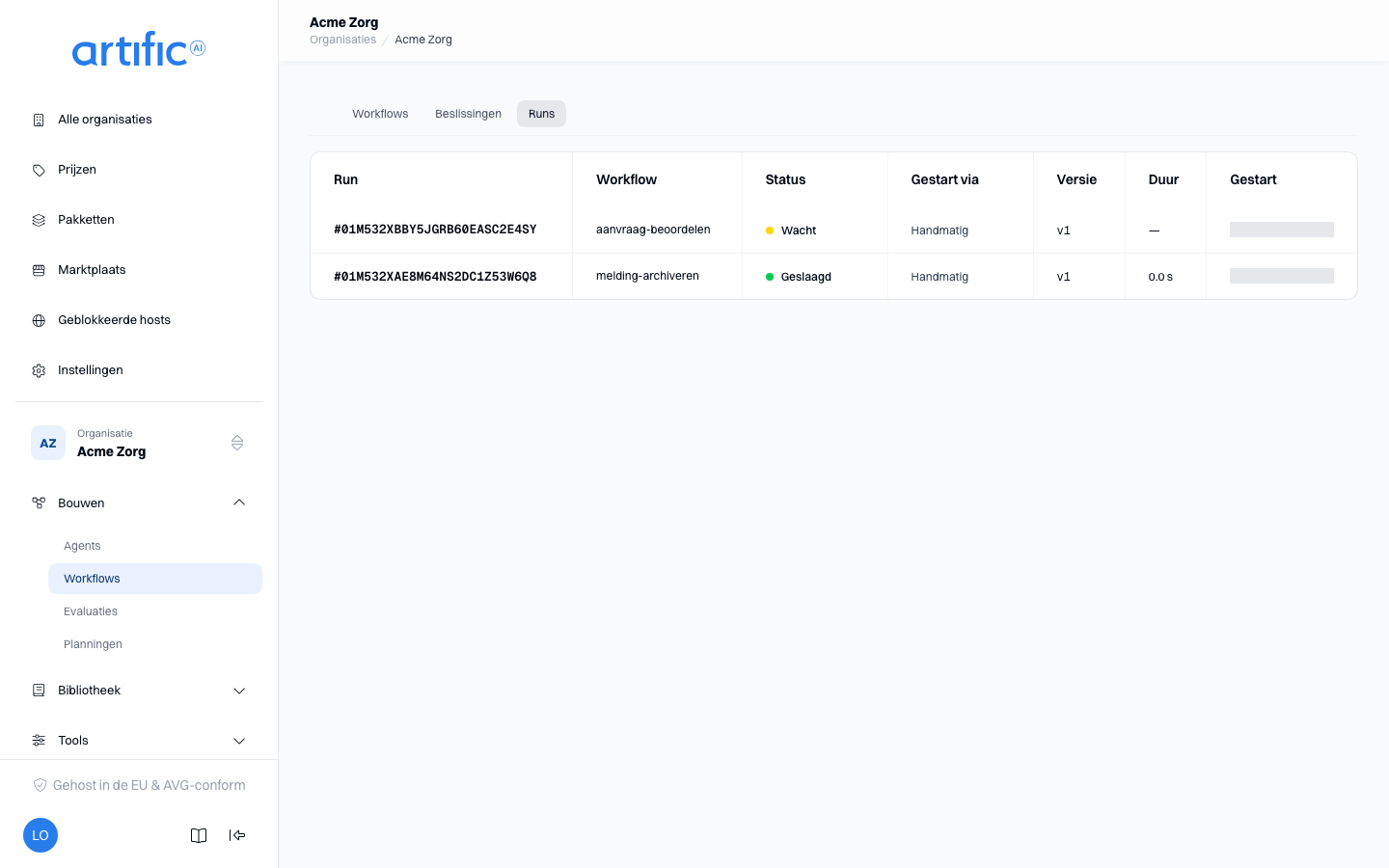The height and width of the screenshot is (868, 1389).
Task: Click the gear icon beside Instellingen
Action: point(39,370)
